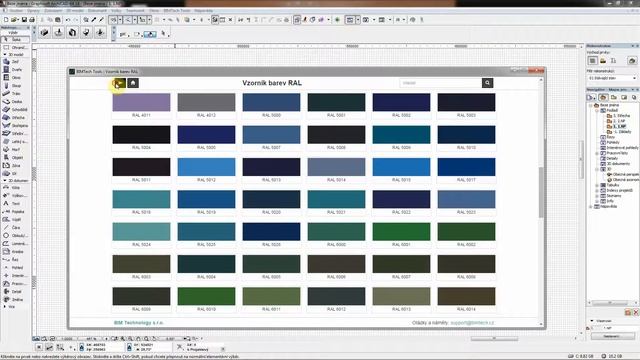Expand the Seznamy tree node
Viewport: 640px width, 360px height.
pyautogui.click(x=597, y=196)
